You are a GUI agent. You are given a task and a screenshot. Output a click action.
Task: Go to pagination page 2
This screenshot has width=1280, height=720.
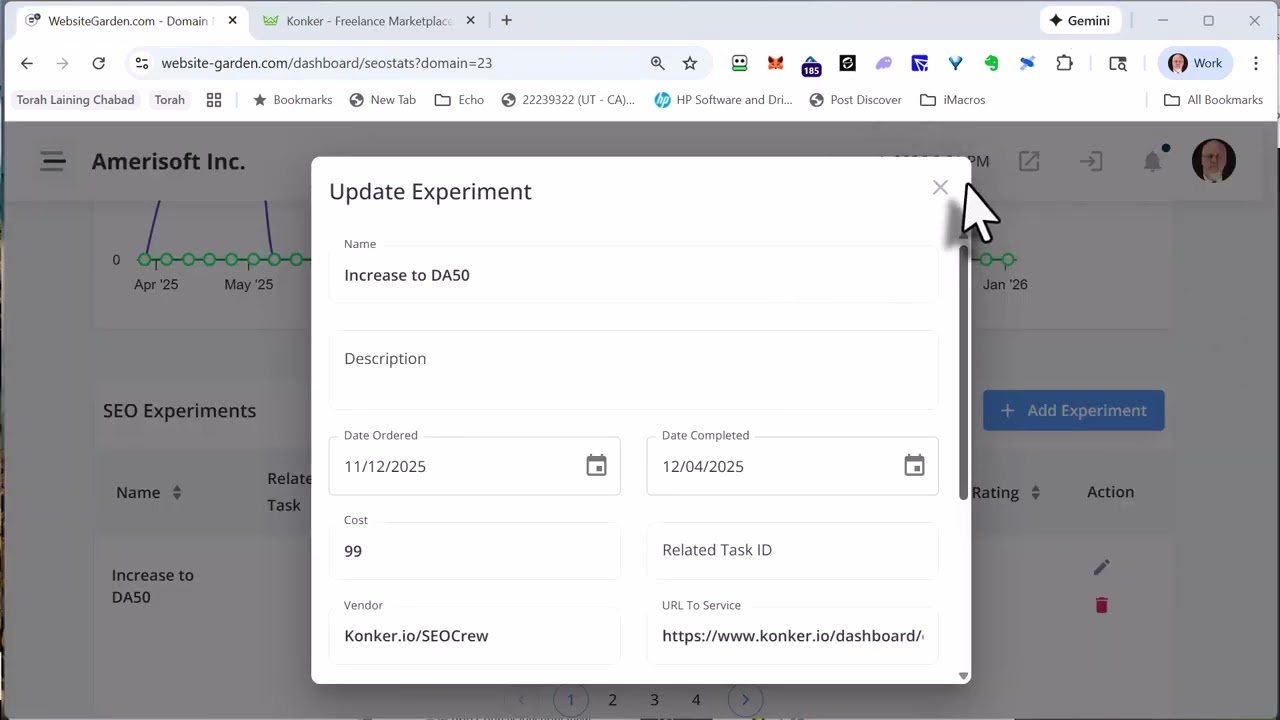tap(612, 700)
